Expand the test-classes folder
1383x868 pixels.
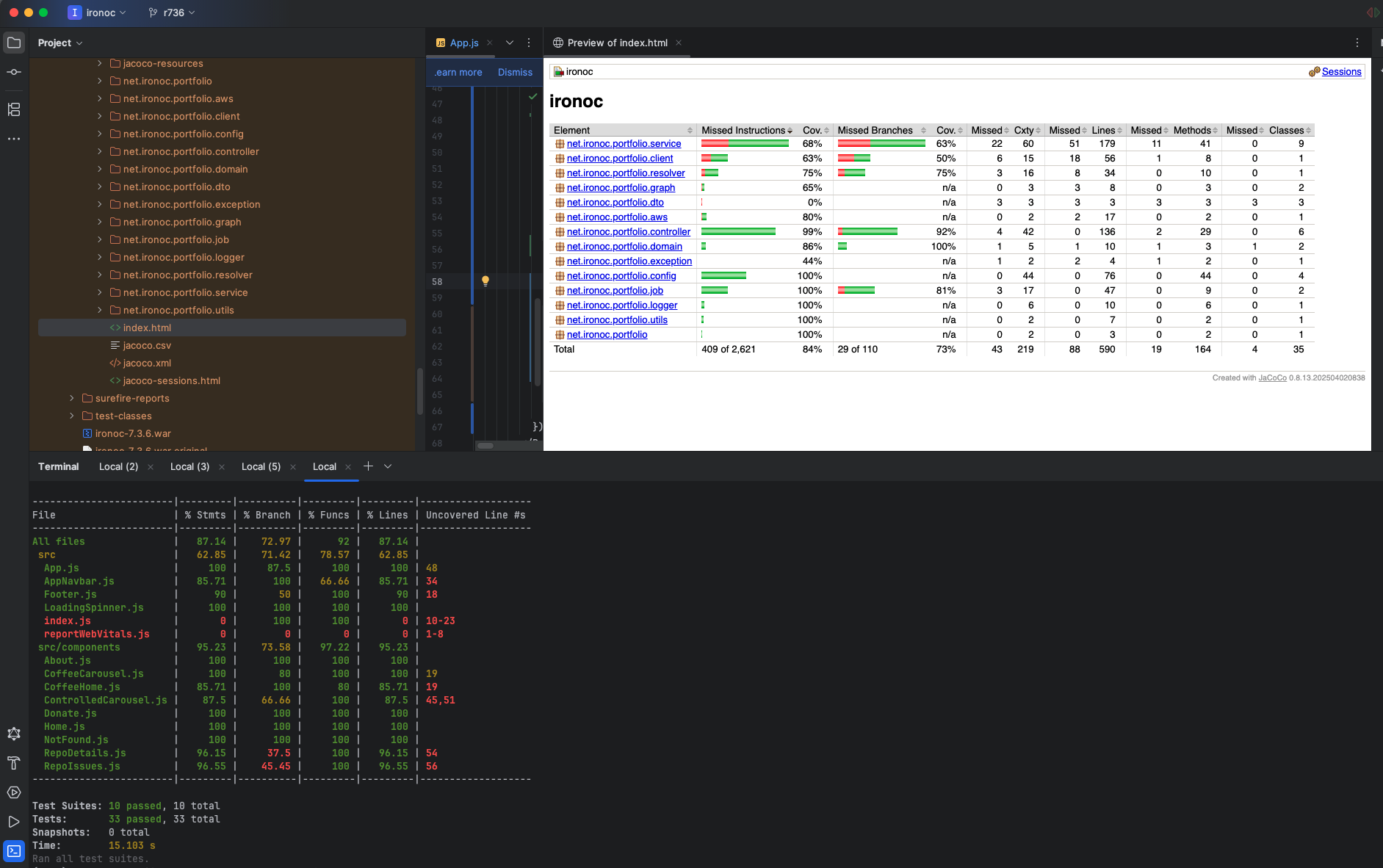point(72,416)
